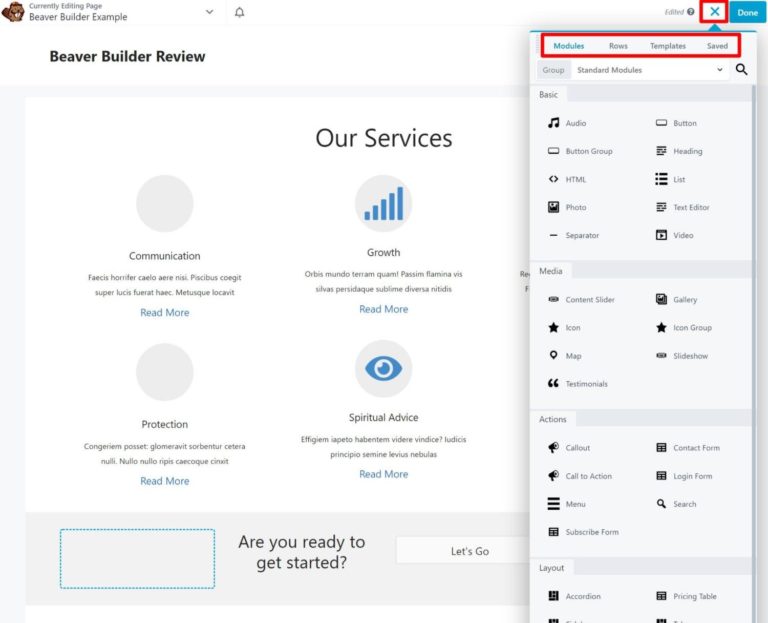Select the Audio module icon
Image resolution: width=768 pixels, height=623 pixels.
pos(553,123)
